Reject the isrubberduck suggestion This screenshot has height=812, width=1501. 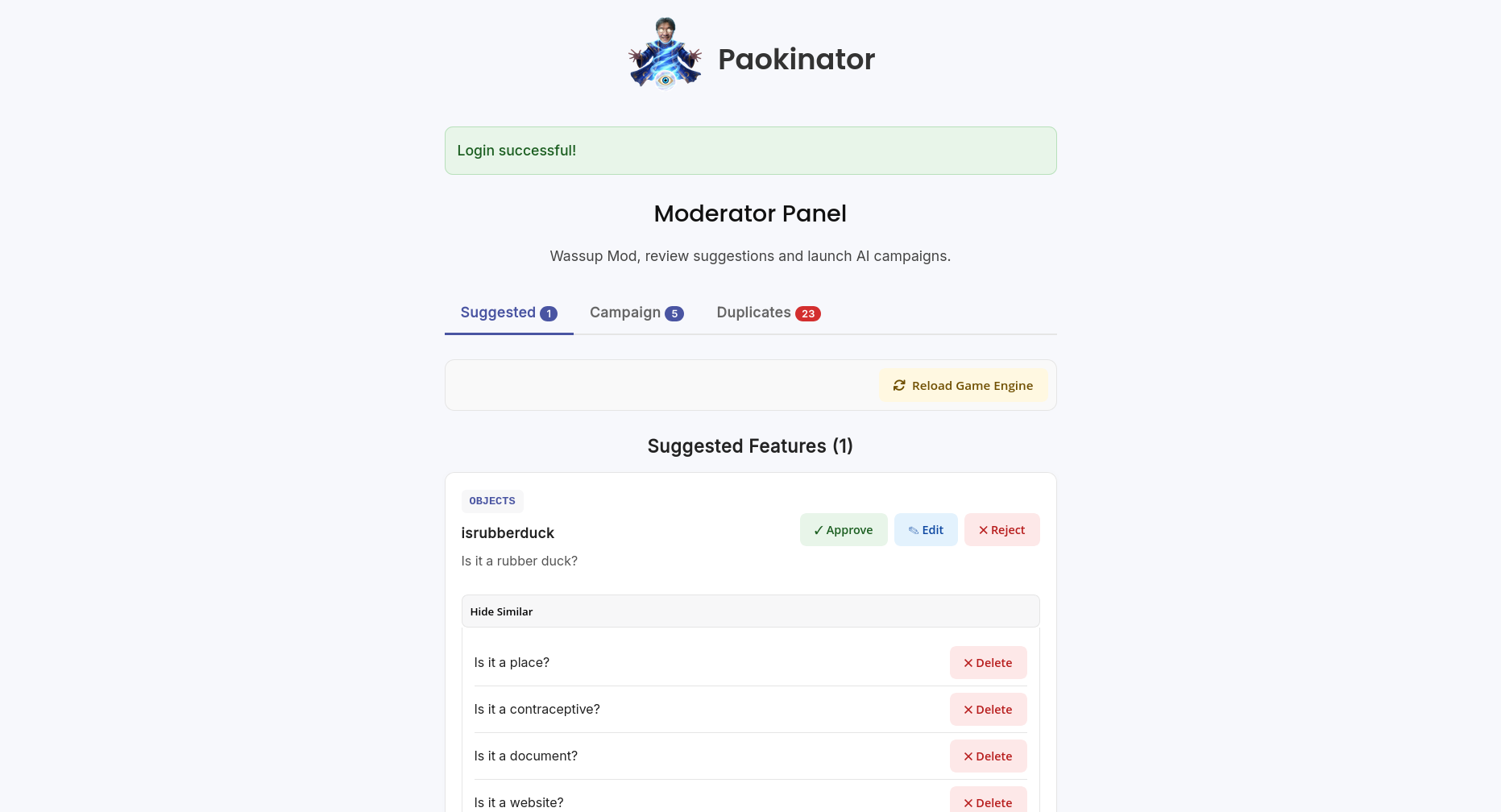(x=1001, y=530)
